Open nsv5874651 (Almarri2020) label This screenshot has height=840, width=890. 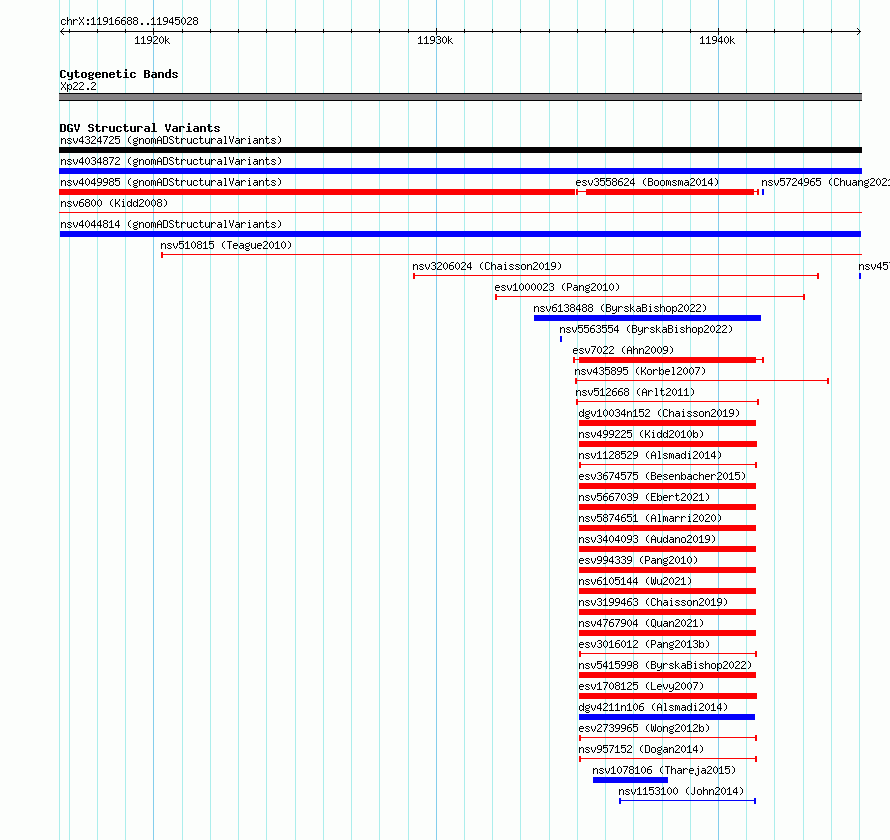pyautogui.click(x=650, y=518)
